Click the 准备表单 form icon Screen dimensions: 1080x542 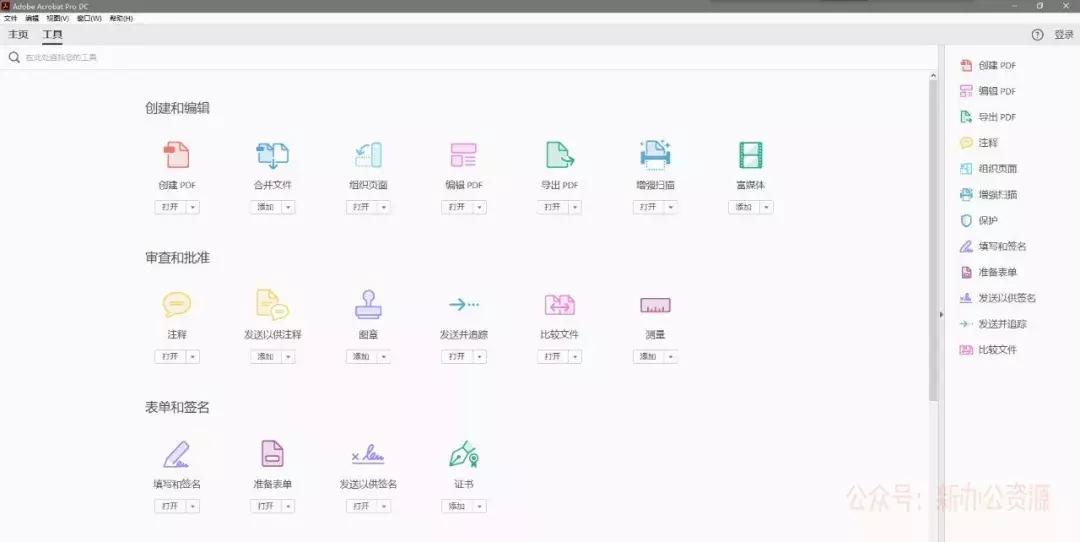(x=272, y=454)
